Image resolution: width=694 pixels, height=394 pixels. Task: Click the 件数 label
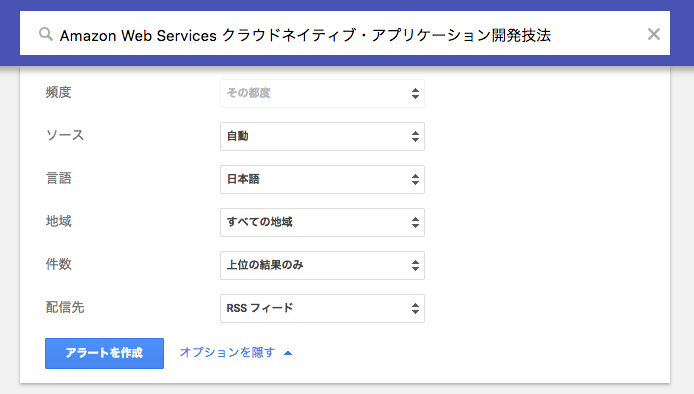pyautogui.click(x=58, y=264)
